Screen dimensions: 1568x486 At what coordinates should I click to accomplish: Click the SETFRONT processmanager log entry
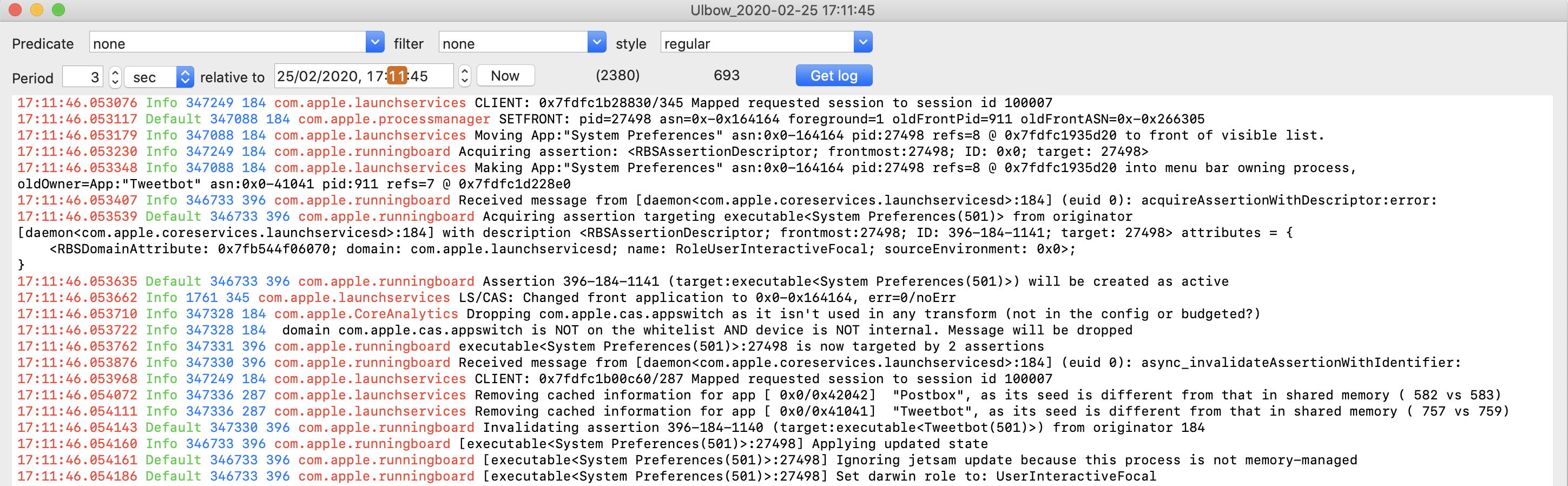(609, 120)
